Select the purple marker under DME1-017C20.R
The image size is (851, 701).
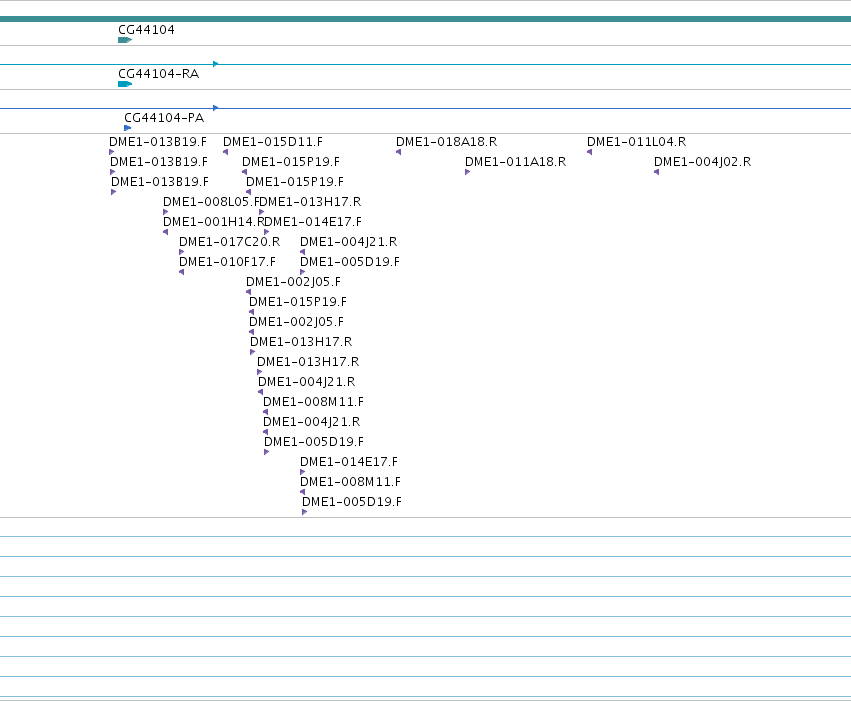click(181, 252)
